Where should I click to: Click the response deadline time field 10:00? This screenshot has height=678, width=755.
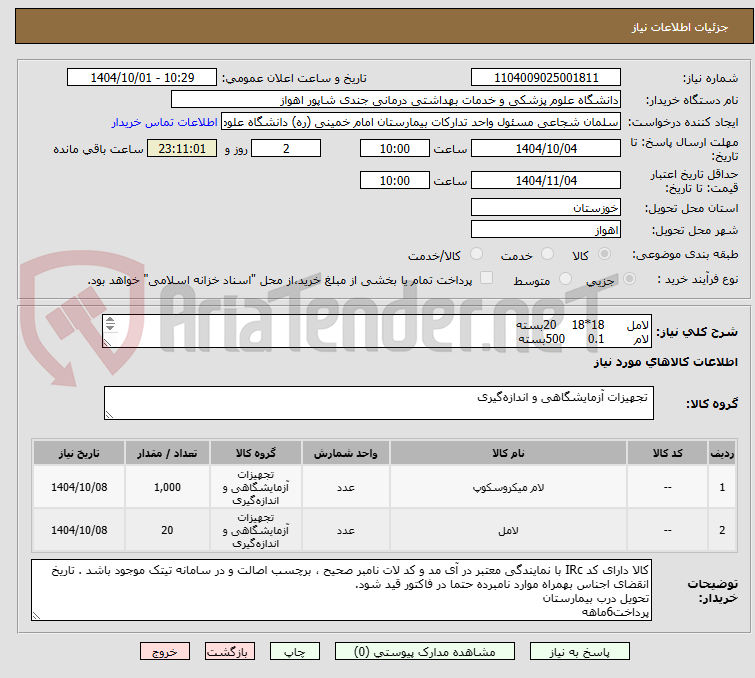point(394,148)
